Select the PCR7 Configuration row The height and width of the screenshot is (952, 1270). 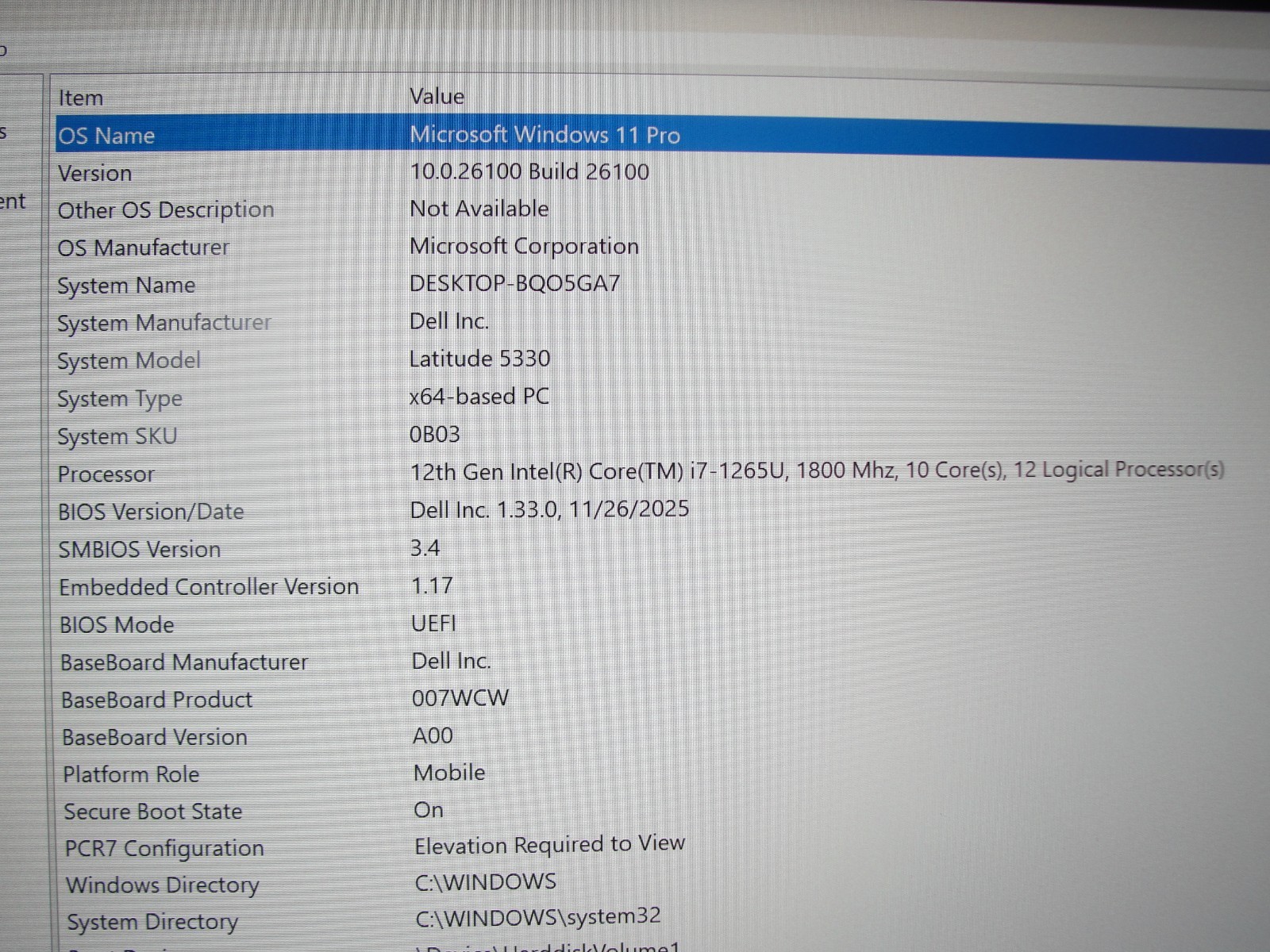point(164,849)
